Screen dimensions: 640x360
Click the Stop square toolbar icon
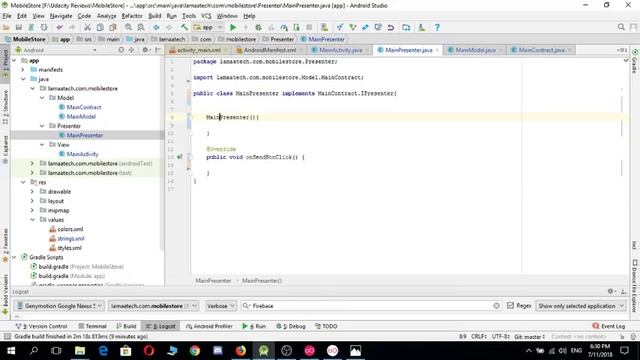pyautogui.click(x=309, y=27)
